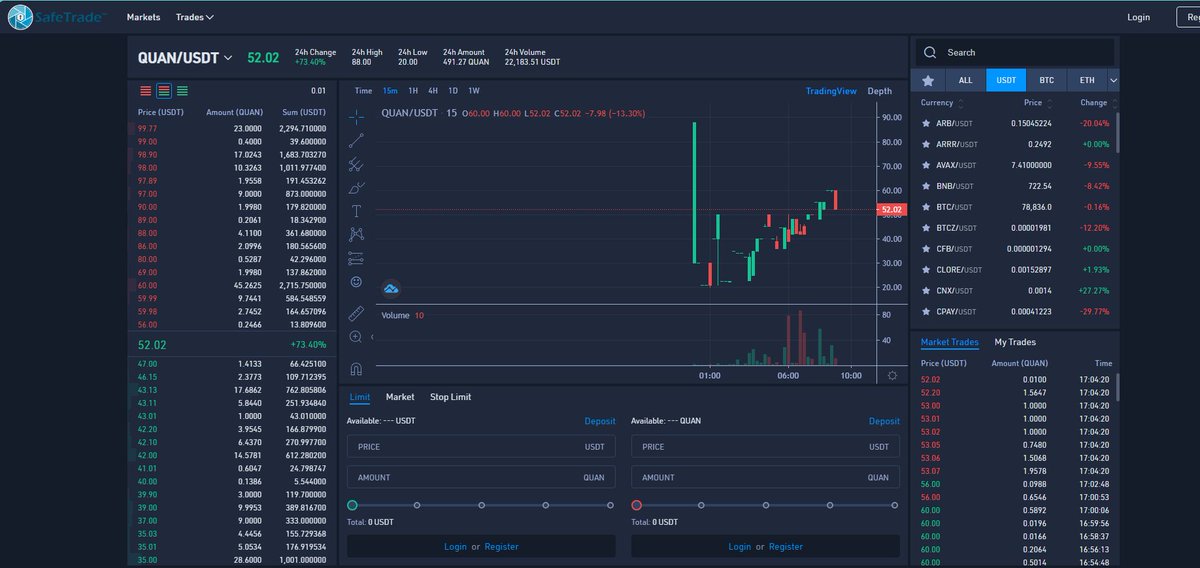Collapse the drawing toolbar arrow
The height and width of the screenshot is (568, 1200).
372,338
